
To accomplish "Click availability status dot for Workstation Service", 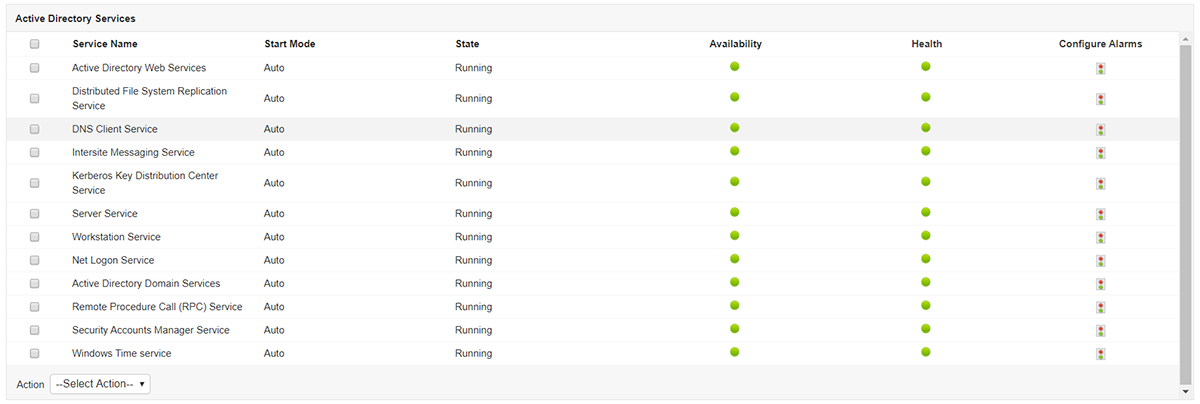I will pyautogui.click(x=735, y=236).
